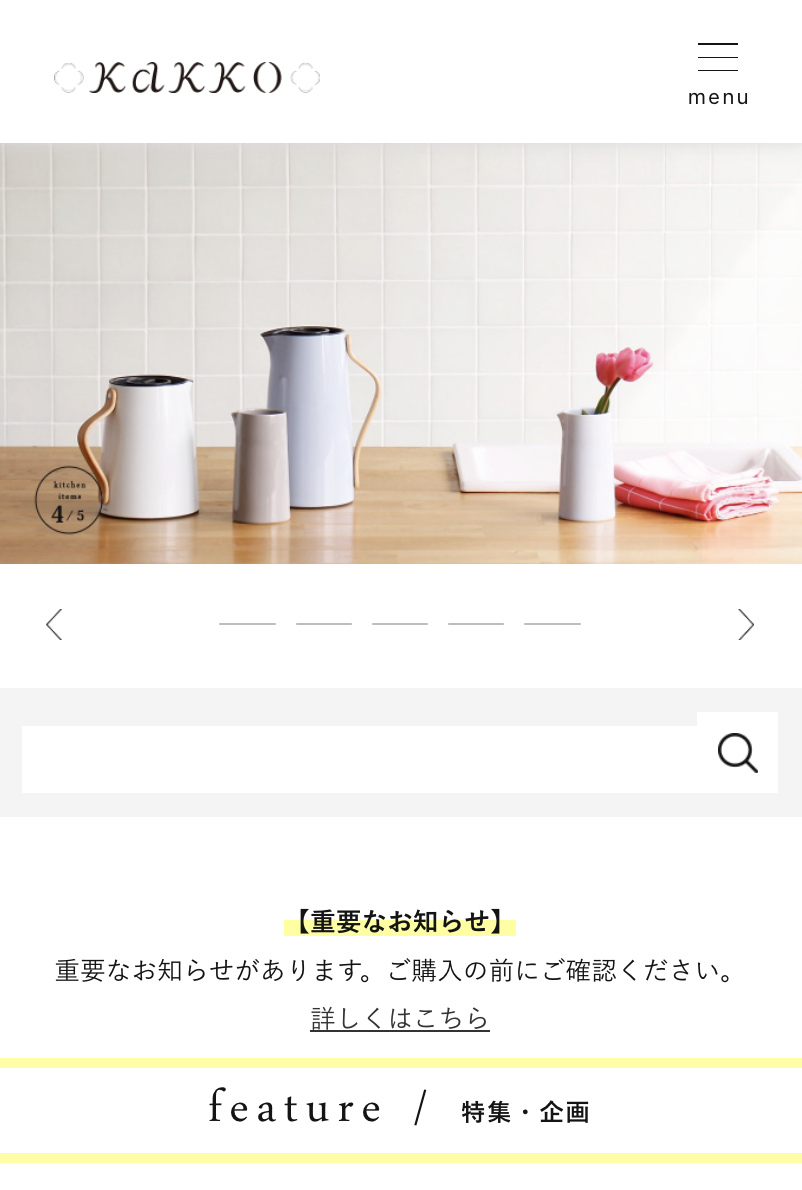Select the third slide indicator dash

(400, 624)
